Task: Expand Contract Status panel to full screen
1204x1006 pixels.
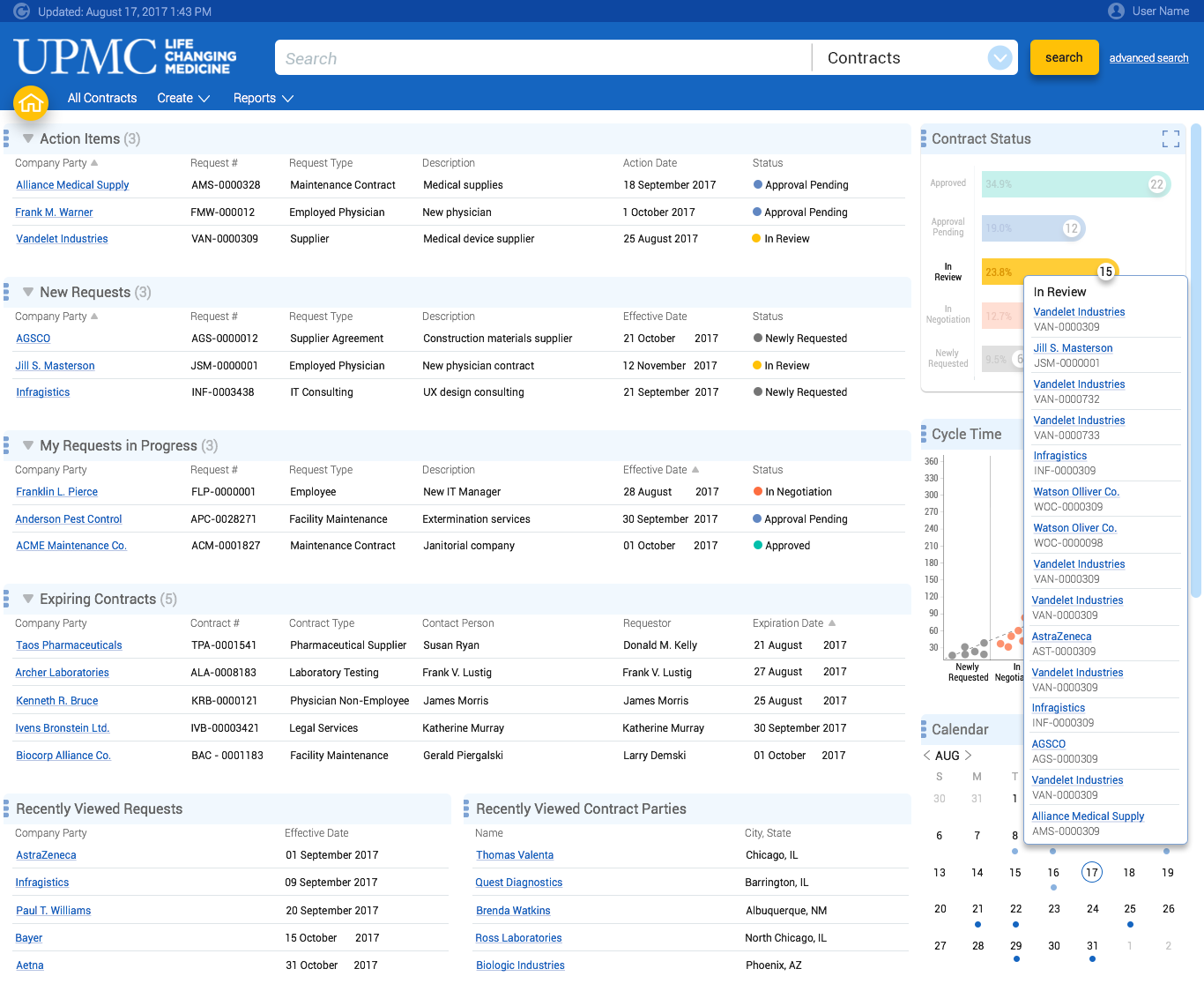Action: pos(1171,138)
